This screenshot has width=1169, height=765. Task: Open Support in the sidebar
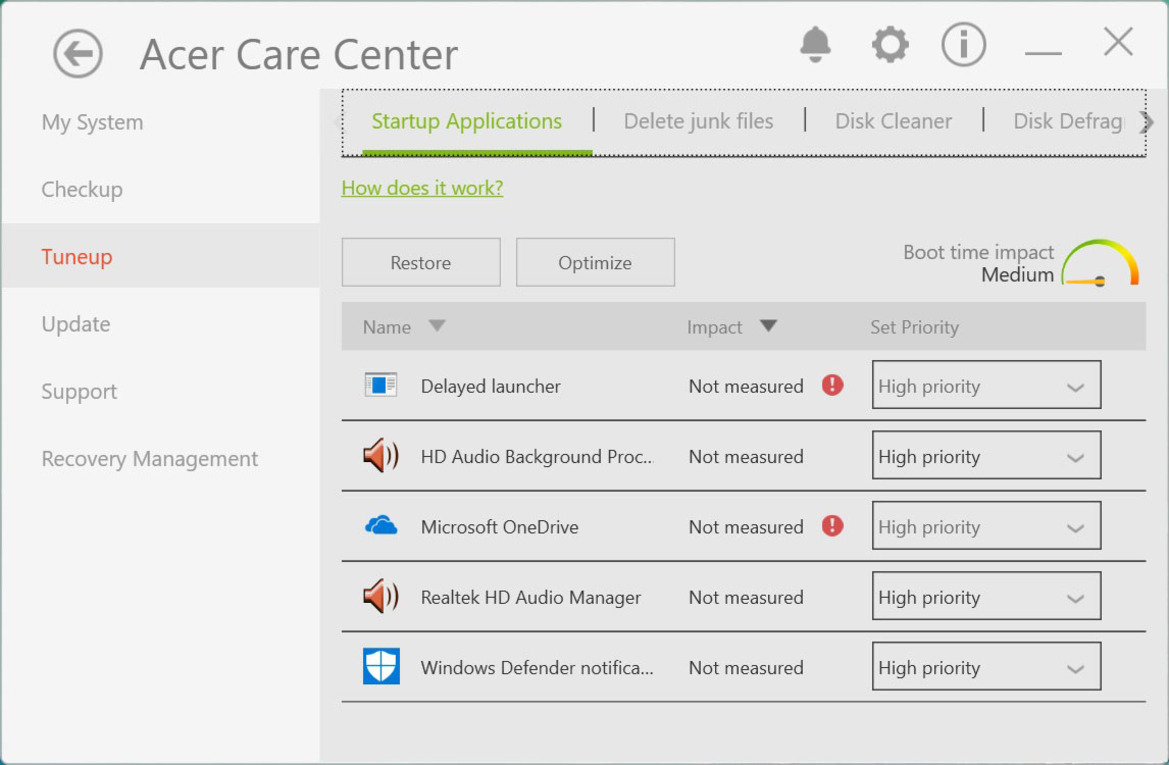[x=79, y=391]
